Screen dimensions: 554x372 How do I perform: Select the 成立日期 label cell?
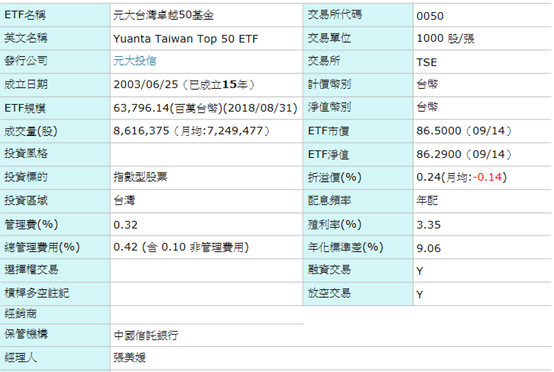(55, 84)
